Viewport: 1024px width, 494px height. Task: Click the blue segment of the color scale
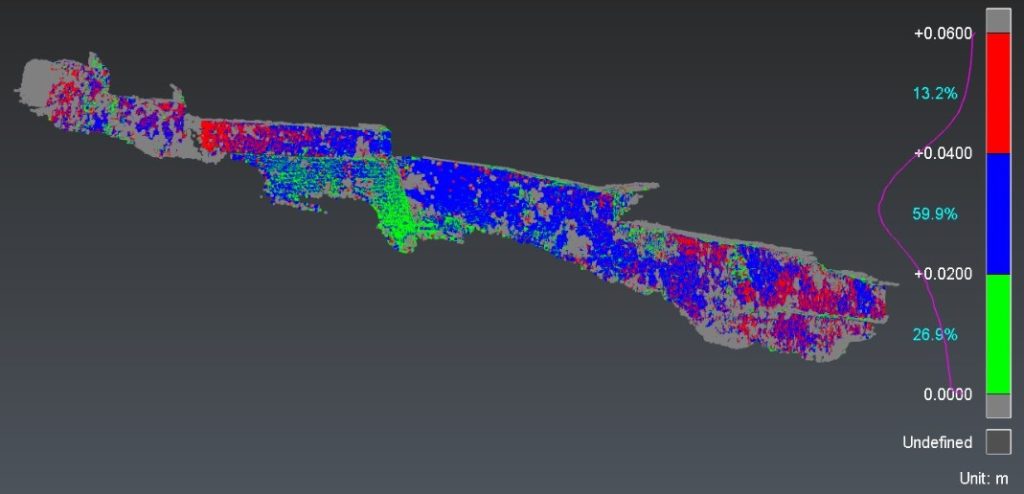point(998,214)
